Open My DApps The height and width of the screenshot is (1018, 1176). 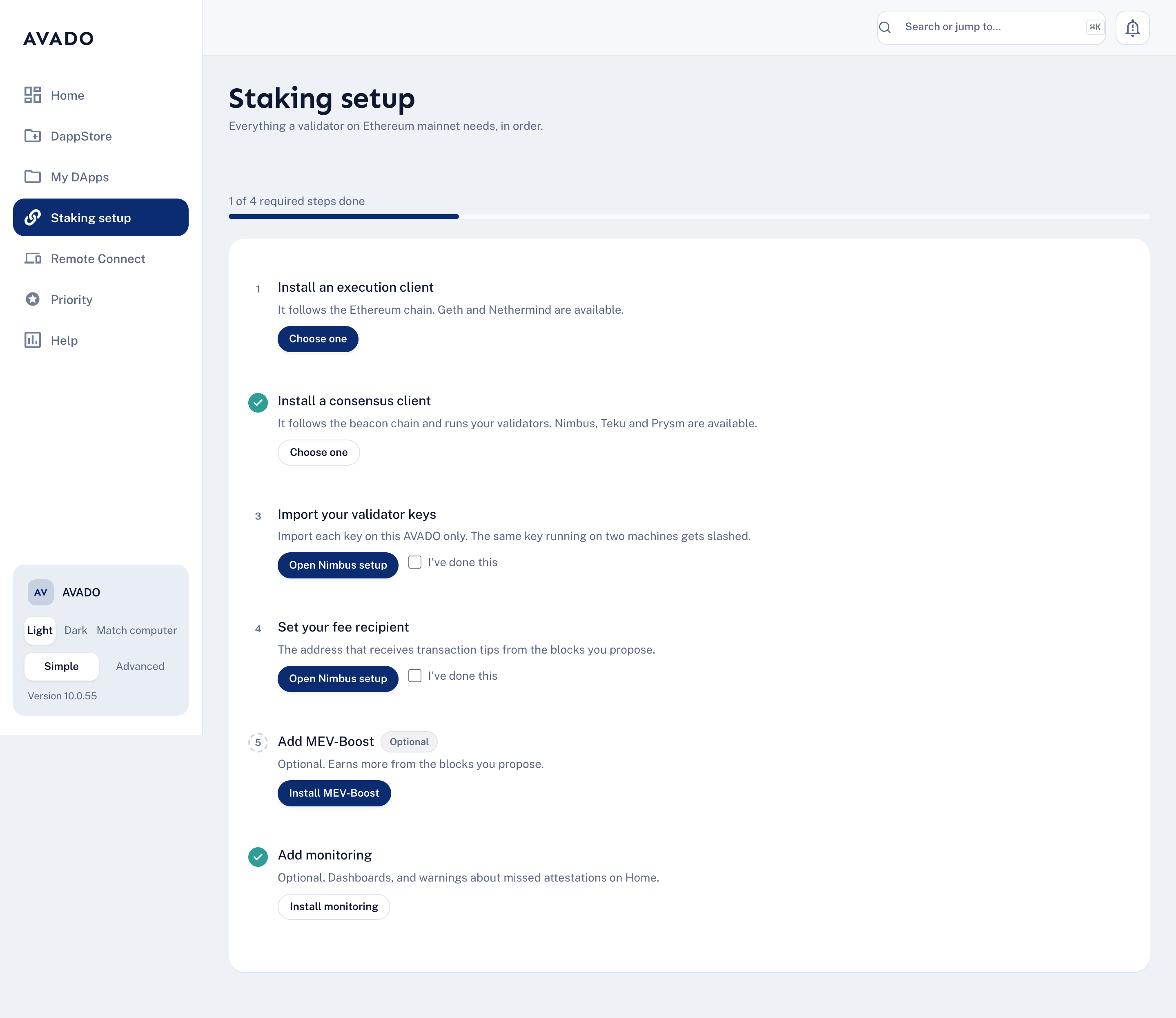pyautogui.click(x=100, y=176)
